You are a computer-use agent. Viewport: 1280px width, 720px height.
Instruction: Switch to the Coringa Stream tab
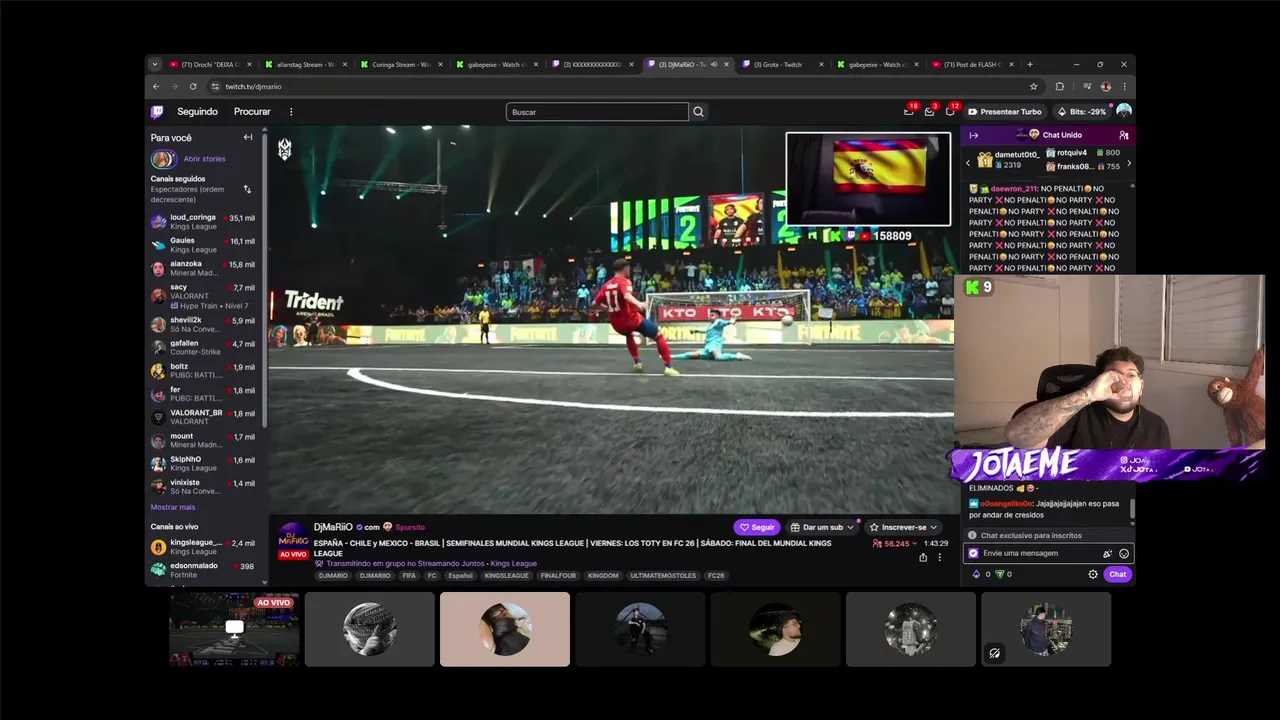(400, 64)
